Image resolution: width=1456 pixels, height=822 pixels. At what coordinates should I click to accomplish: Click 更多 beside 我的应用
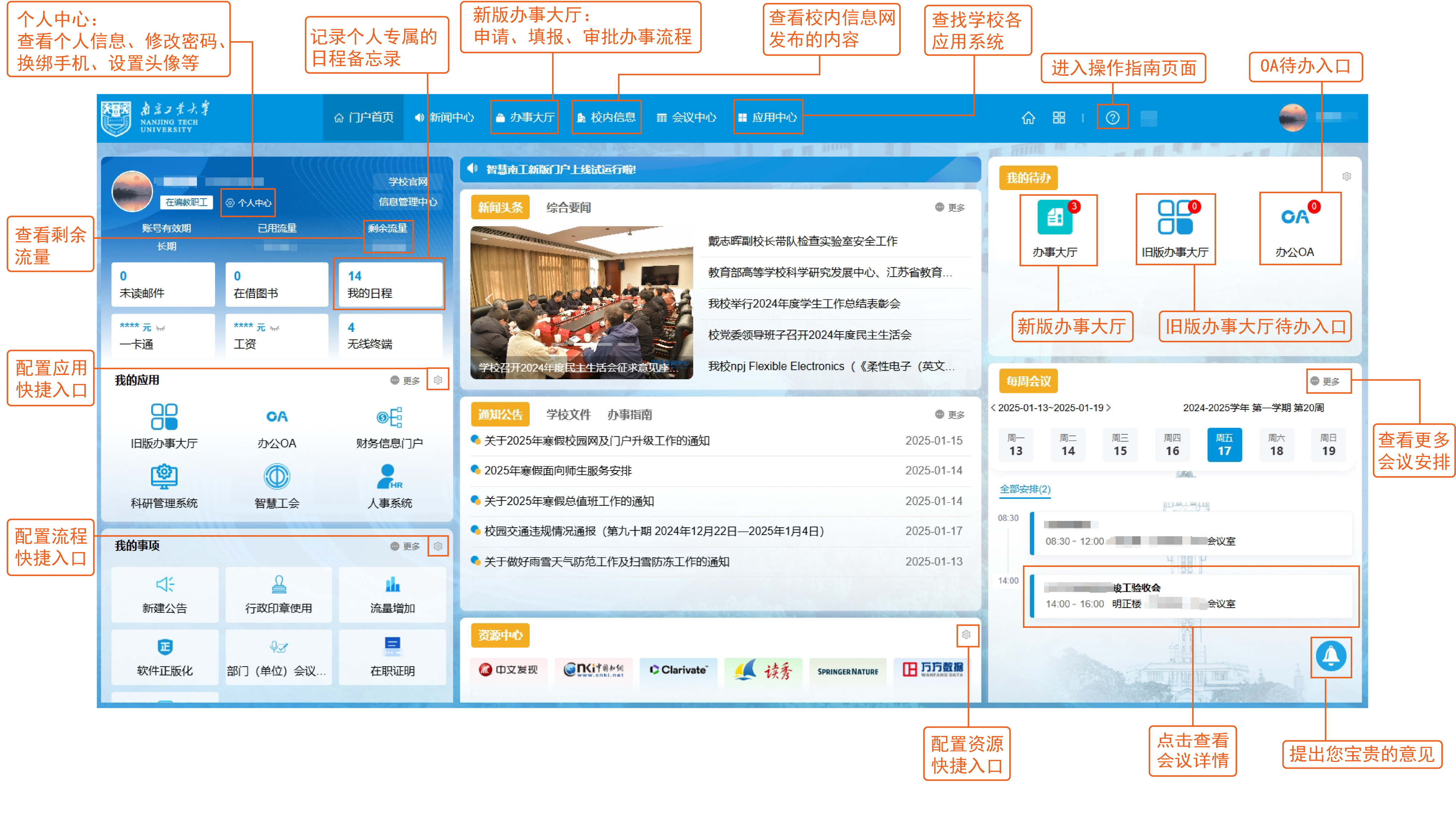[x=405, y=380]
